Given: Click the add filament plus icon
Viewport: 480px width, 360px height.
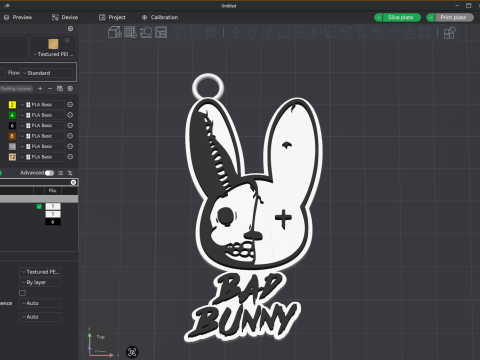Looking at the screenshot, I should pos(40,88).
